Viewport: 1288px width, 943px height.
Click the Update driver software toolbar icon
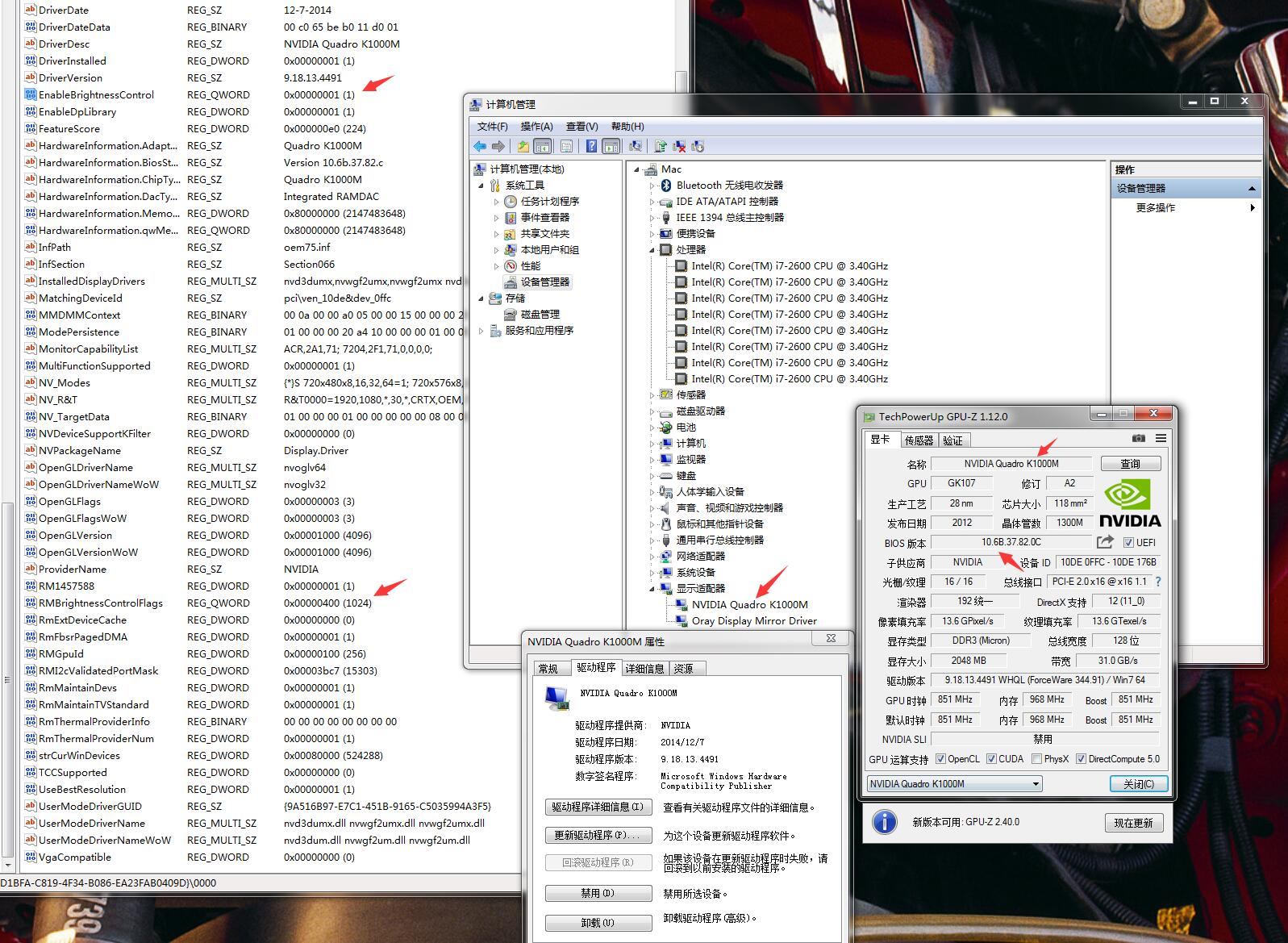click(x=661, y=146)
